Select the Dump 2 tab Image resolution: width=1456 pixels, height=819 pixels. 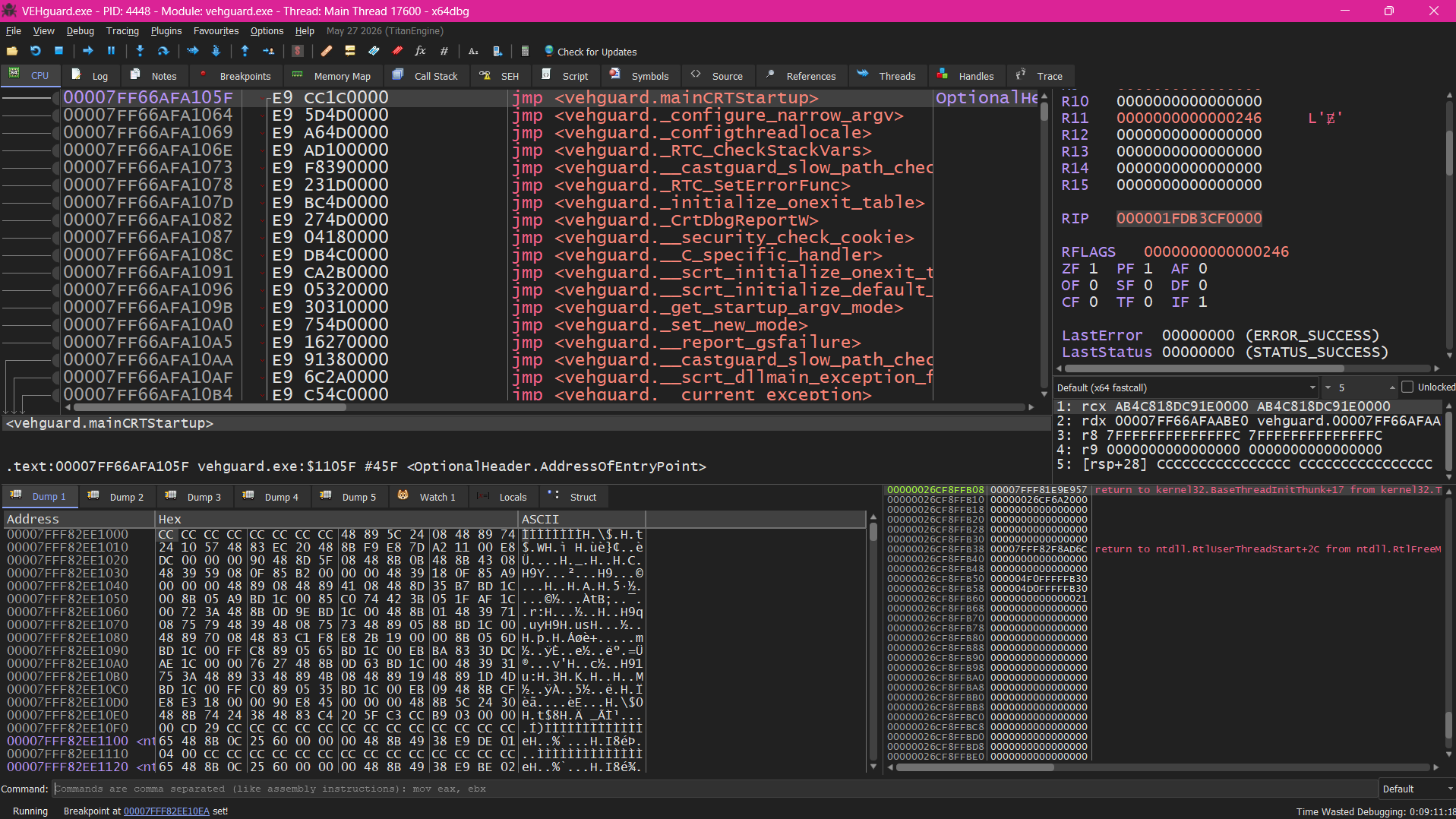[117, 497]
